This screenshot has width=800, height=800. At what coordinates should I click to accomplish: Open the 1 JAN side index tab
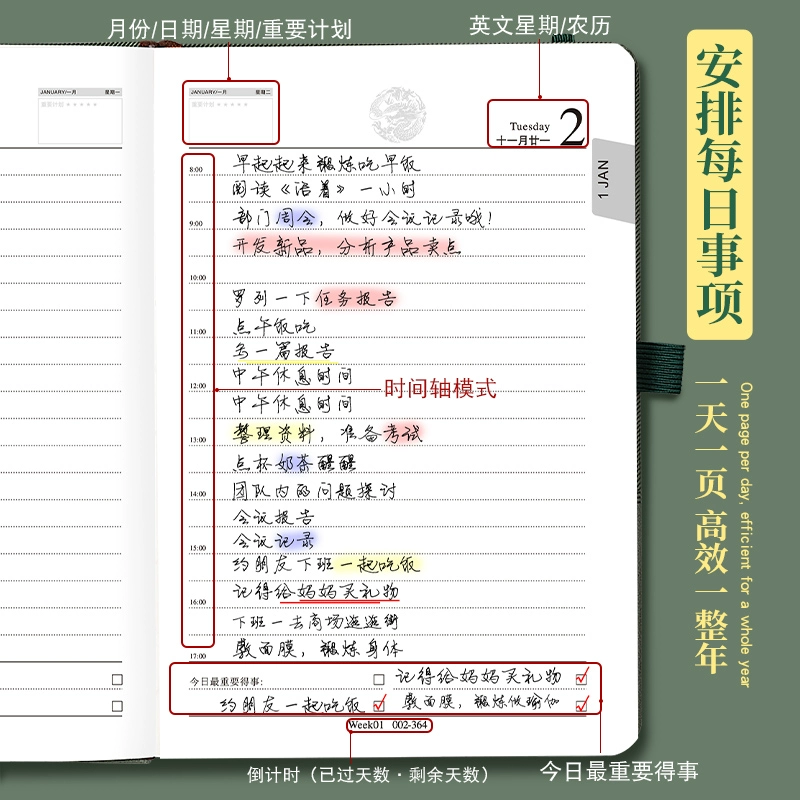tap(611, 180)
